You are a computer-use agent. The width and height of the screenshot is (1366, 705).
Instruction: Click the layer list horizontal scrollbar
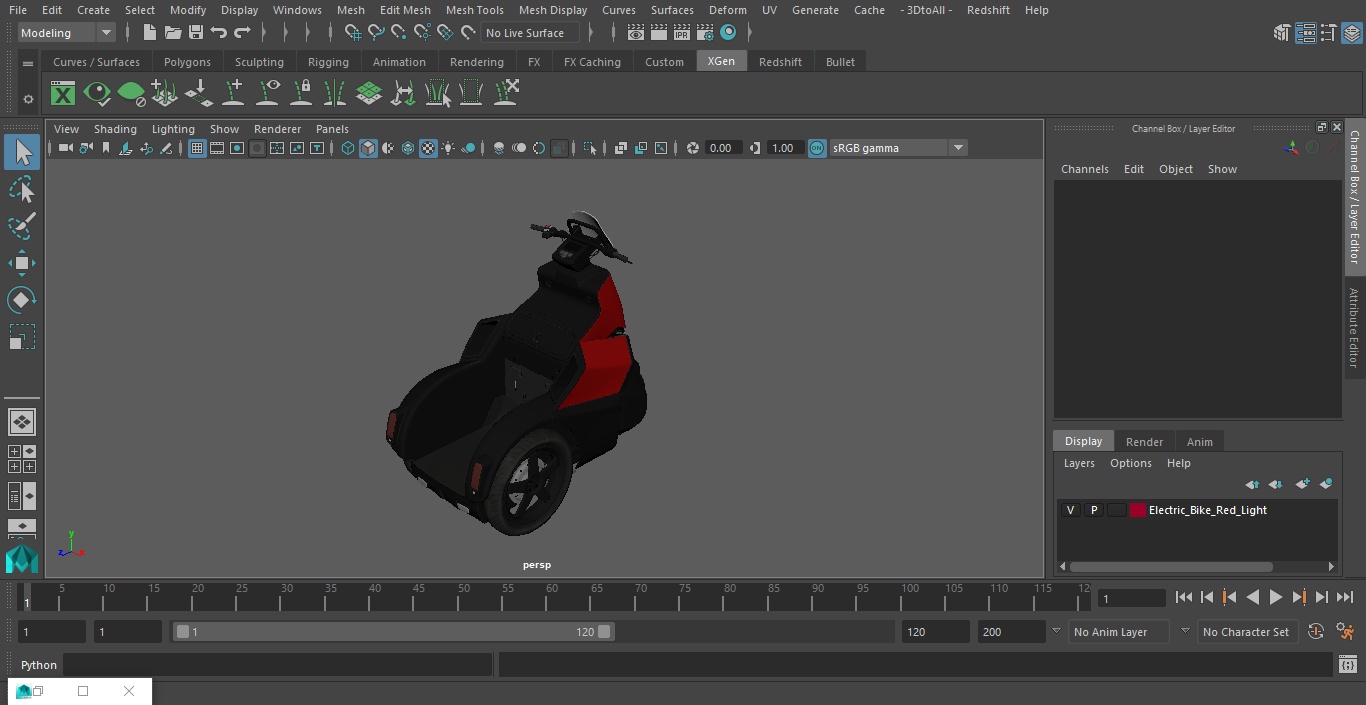click(1171, 567)
